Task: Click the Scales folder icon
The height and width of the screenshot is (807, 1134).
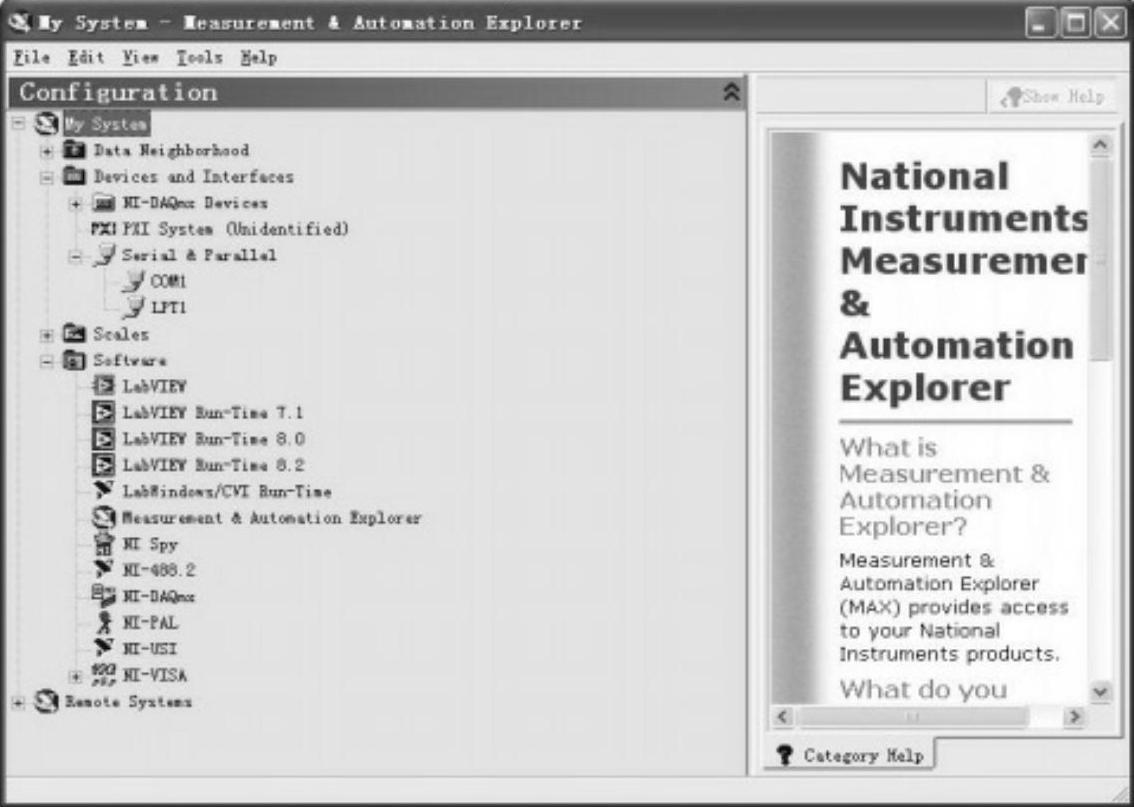Action: coord(74,334)
